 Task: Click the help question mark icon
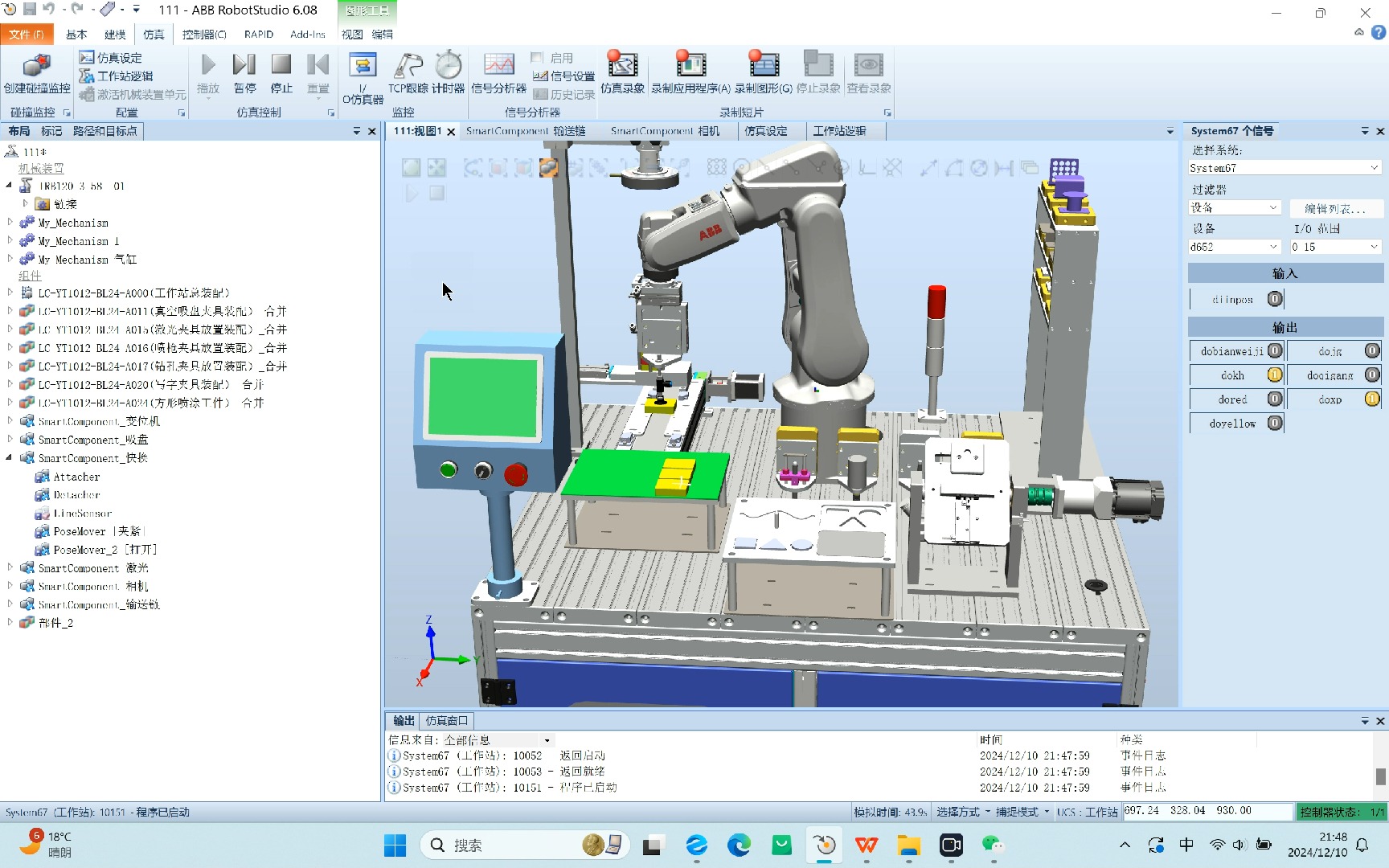pyautogui.click(x=1378, y=33)
